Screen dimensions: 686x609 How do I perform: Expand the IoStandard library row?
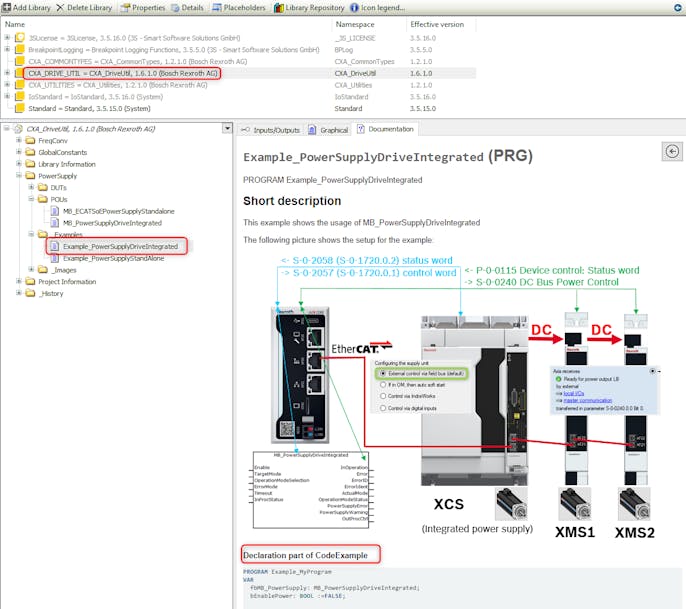tap(7, 96)
